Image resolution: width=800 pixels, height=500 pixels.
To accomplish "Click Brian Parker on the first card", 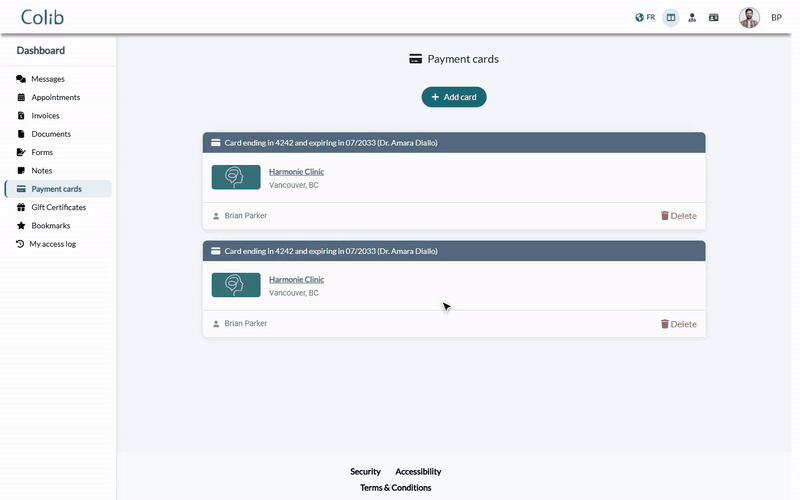I will (x=245, y=216).
